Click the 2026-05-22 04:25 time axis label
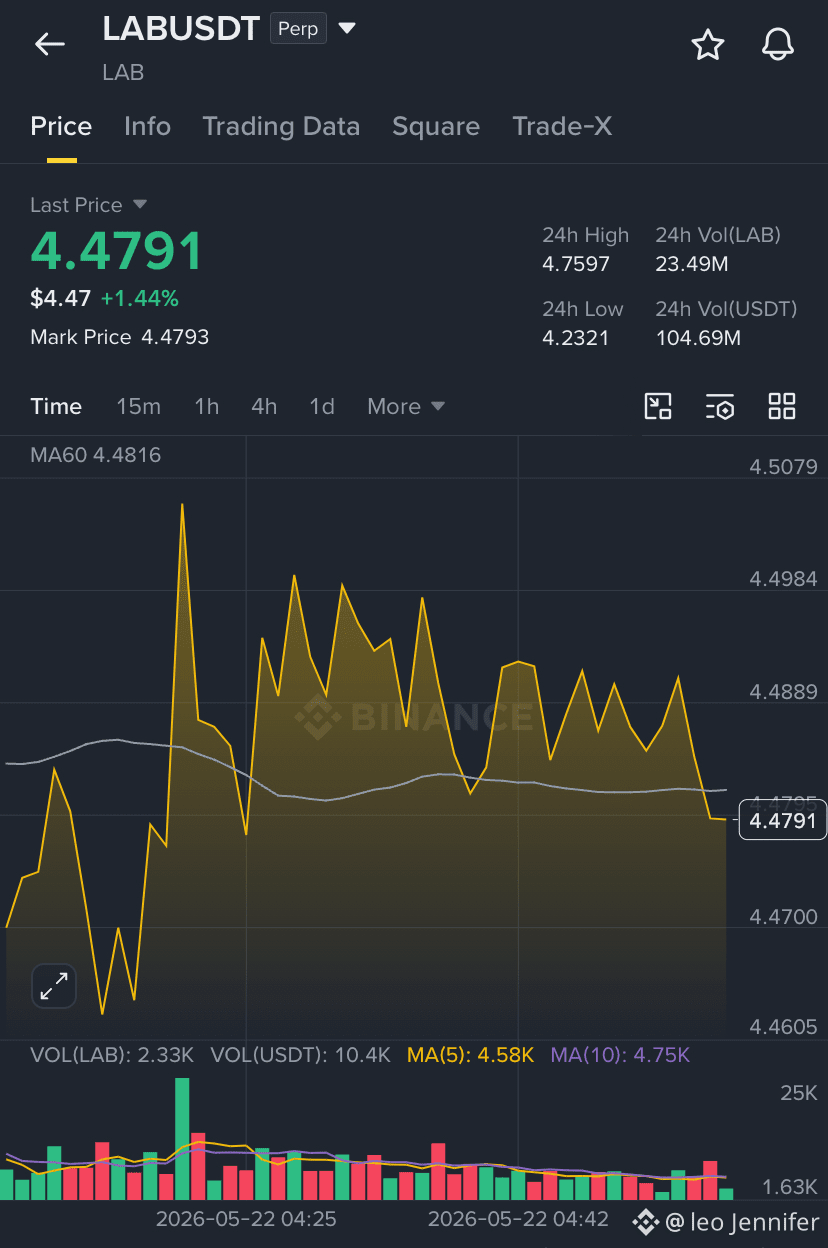Viewport: 828px width, 1248px height. [246, 1219]
